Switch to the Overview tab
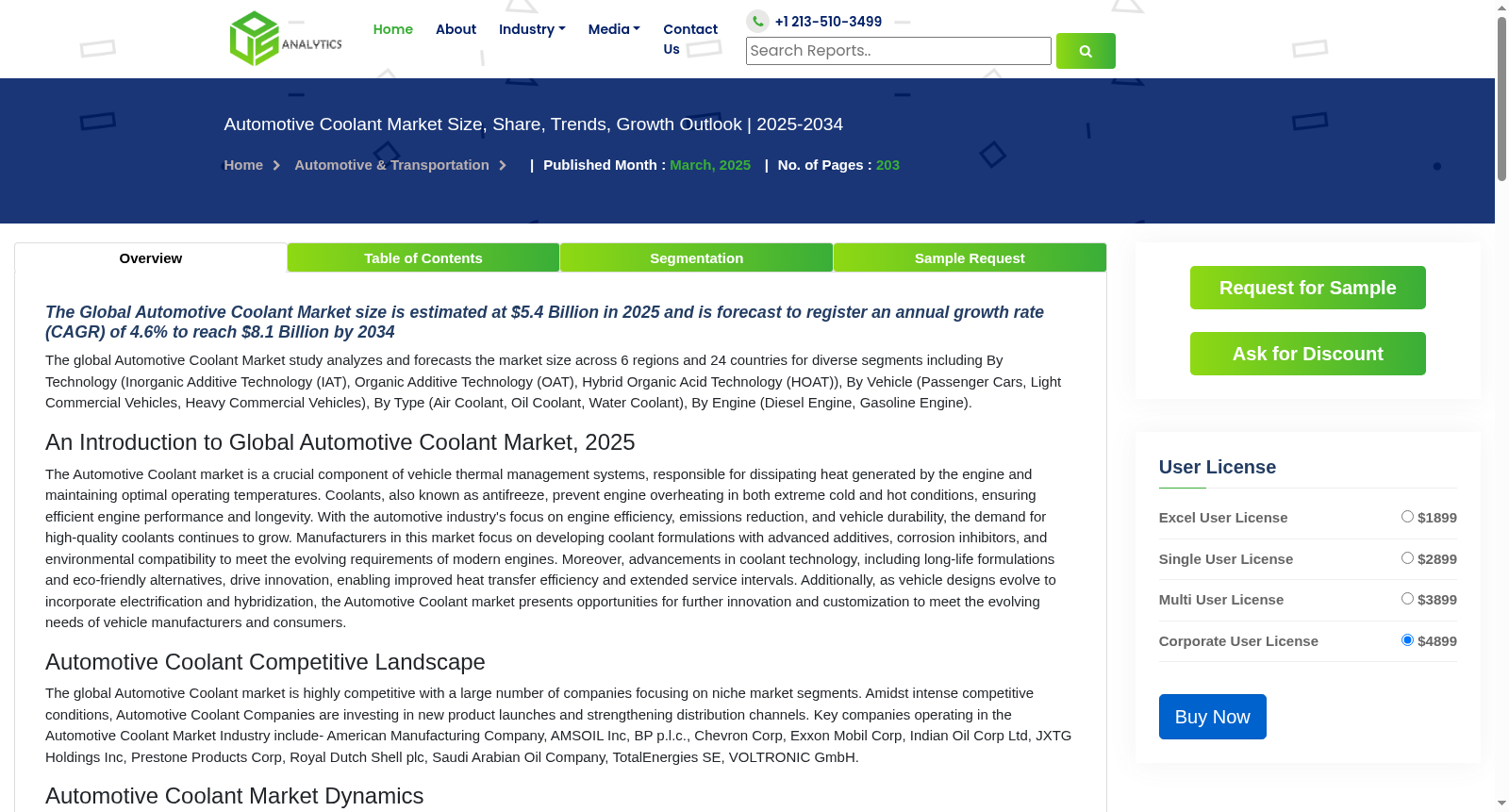Image resolution: width=1509 pixels, height=812 pixels. (151, 258)
